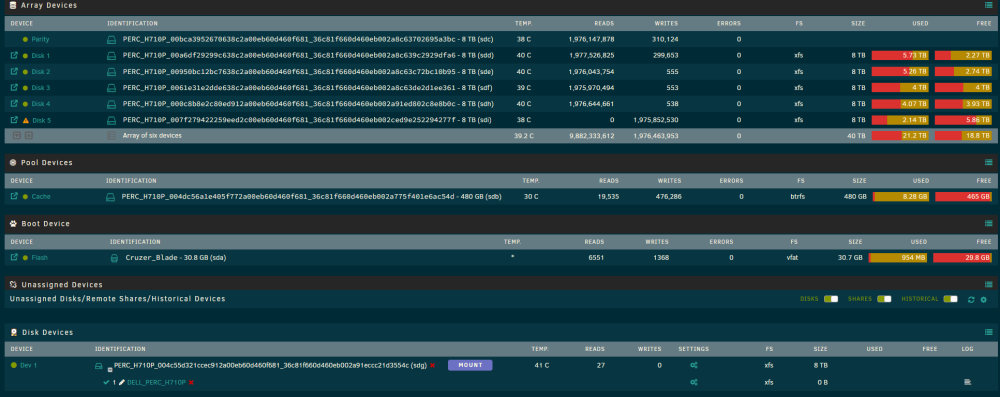Click the Cache temperature 30 C
The width and height of the screenshot is (1000, 397).
[531, 197]
